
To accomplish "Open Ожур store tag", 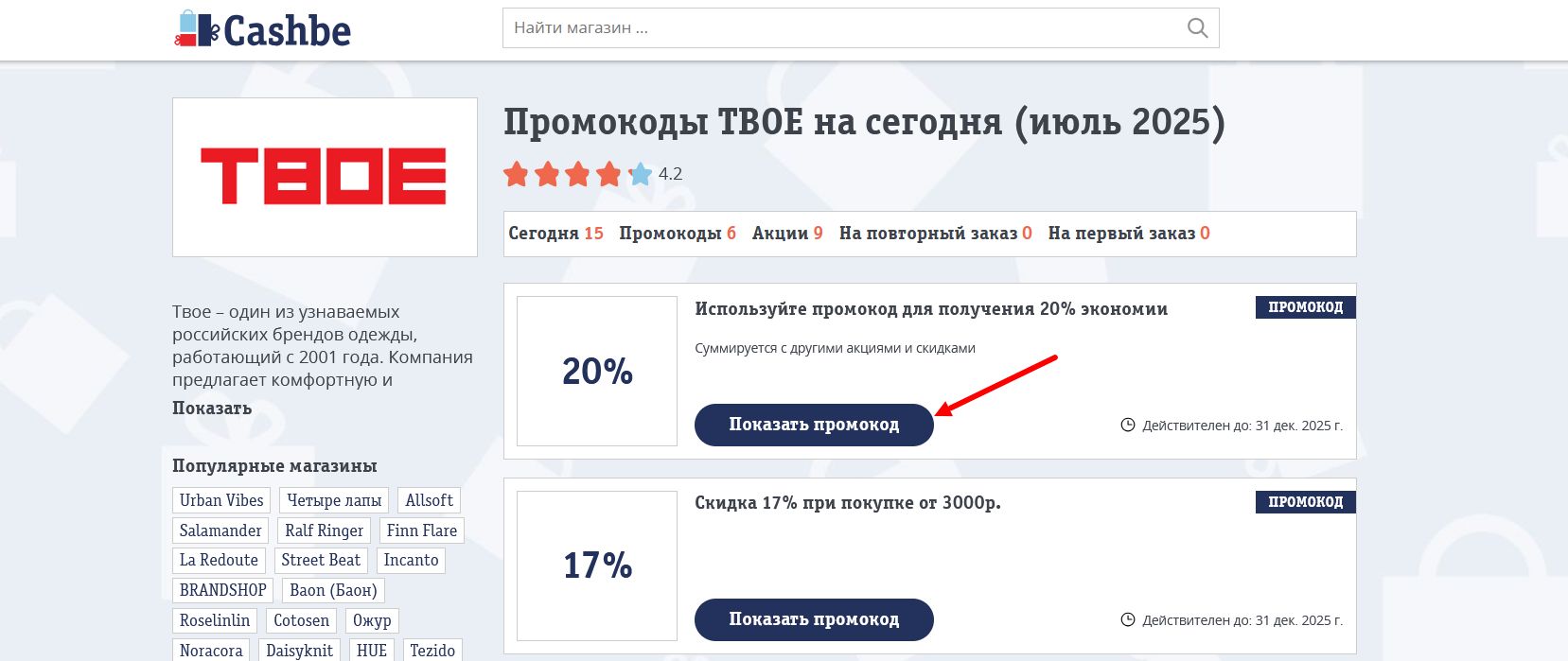I will tap(372, 620).
